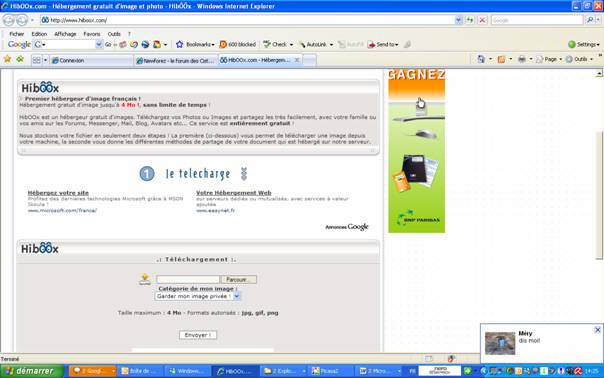This screenshot has height=378, width=604.
Task: Click the file path input field
Action: [x=188, y=279]
